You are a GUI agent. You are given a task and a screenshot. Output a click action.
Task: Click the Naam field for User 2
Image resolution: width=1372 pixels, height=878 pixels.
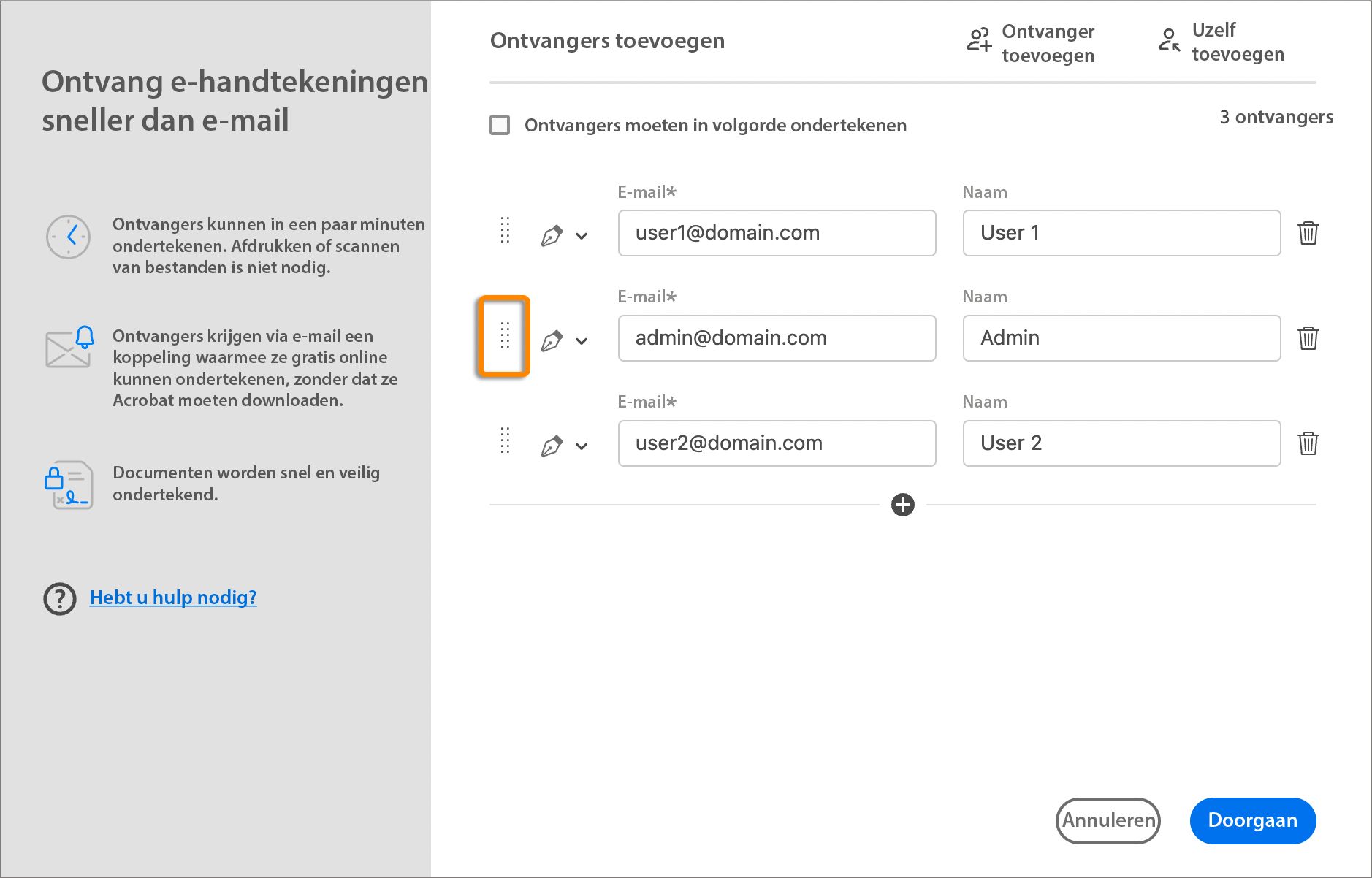[1121, 443]
